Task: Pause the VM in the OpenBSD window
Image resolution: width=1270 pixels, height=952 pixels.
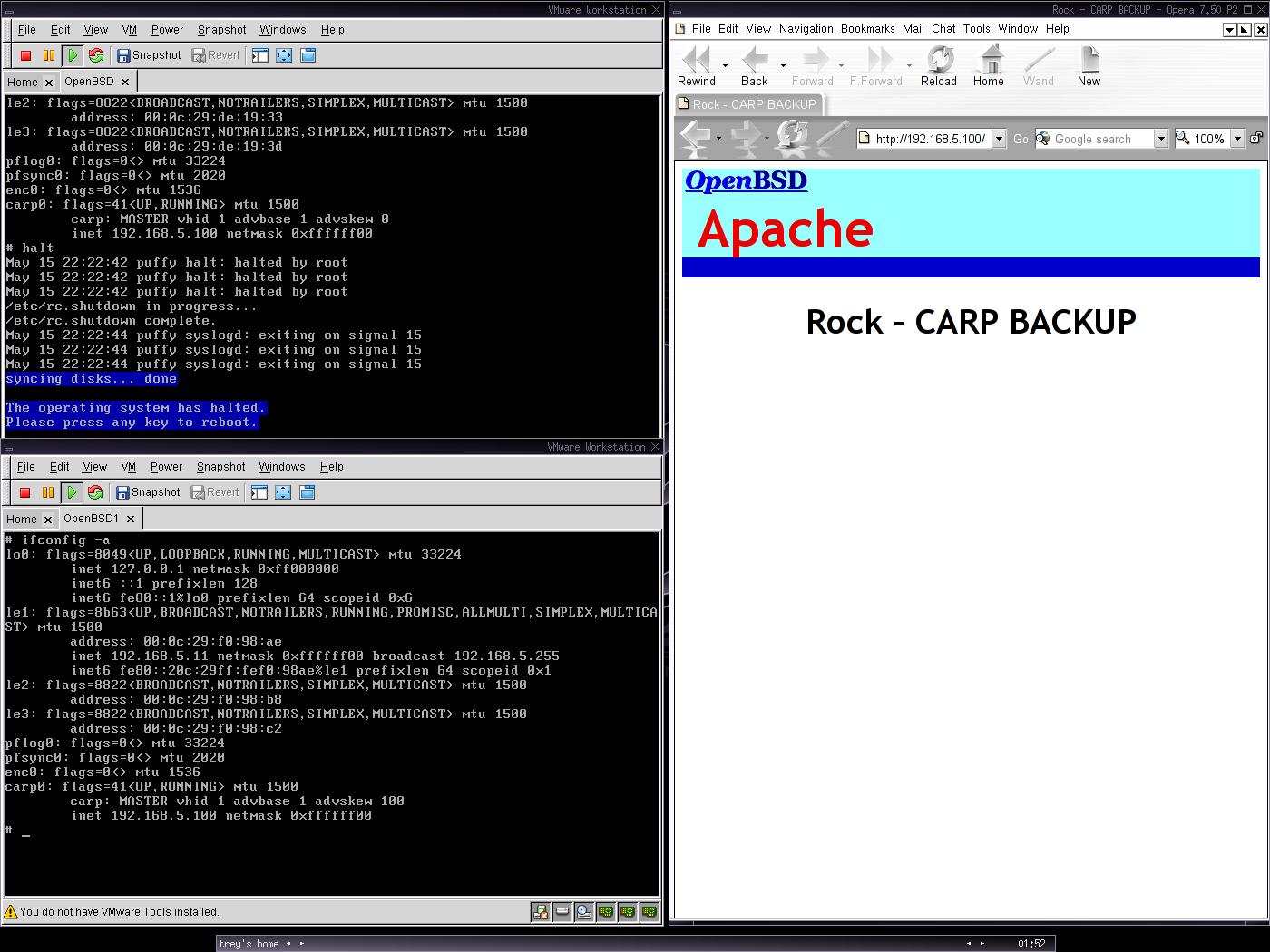Action: point(49,55)
